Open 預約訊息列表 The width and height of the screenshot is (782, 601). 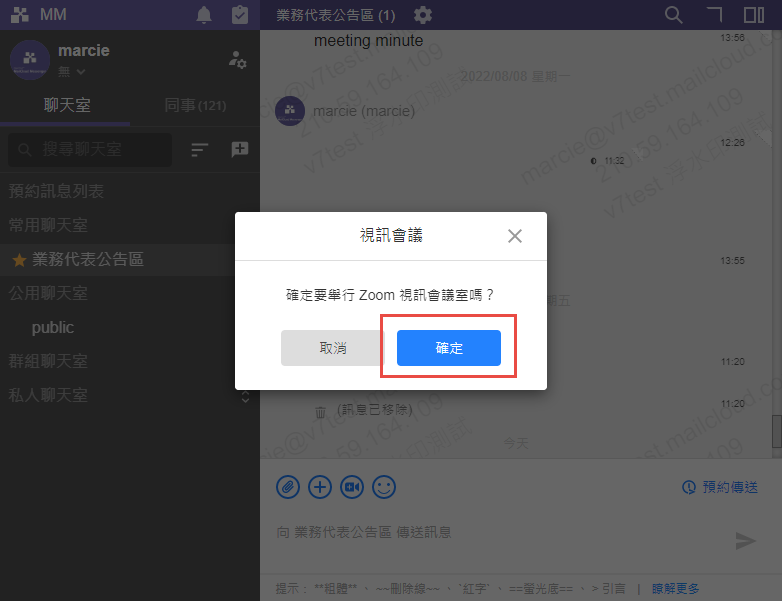point(56,191)
